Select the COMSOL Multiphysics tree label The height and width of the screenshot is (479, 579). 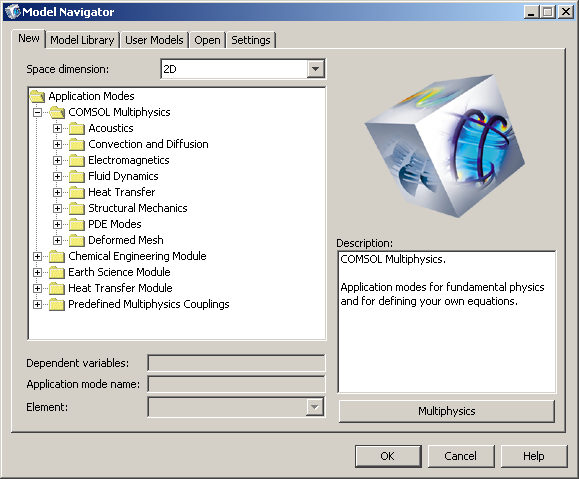[x=119, y=112]
